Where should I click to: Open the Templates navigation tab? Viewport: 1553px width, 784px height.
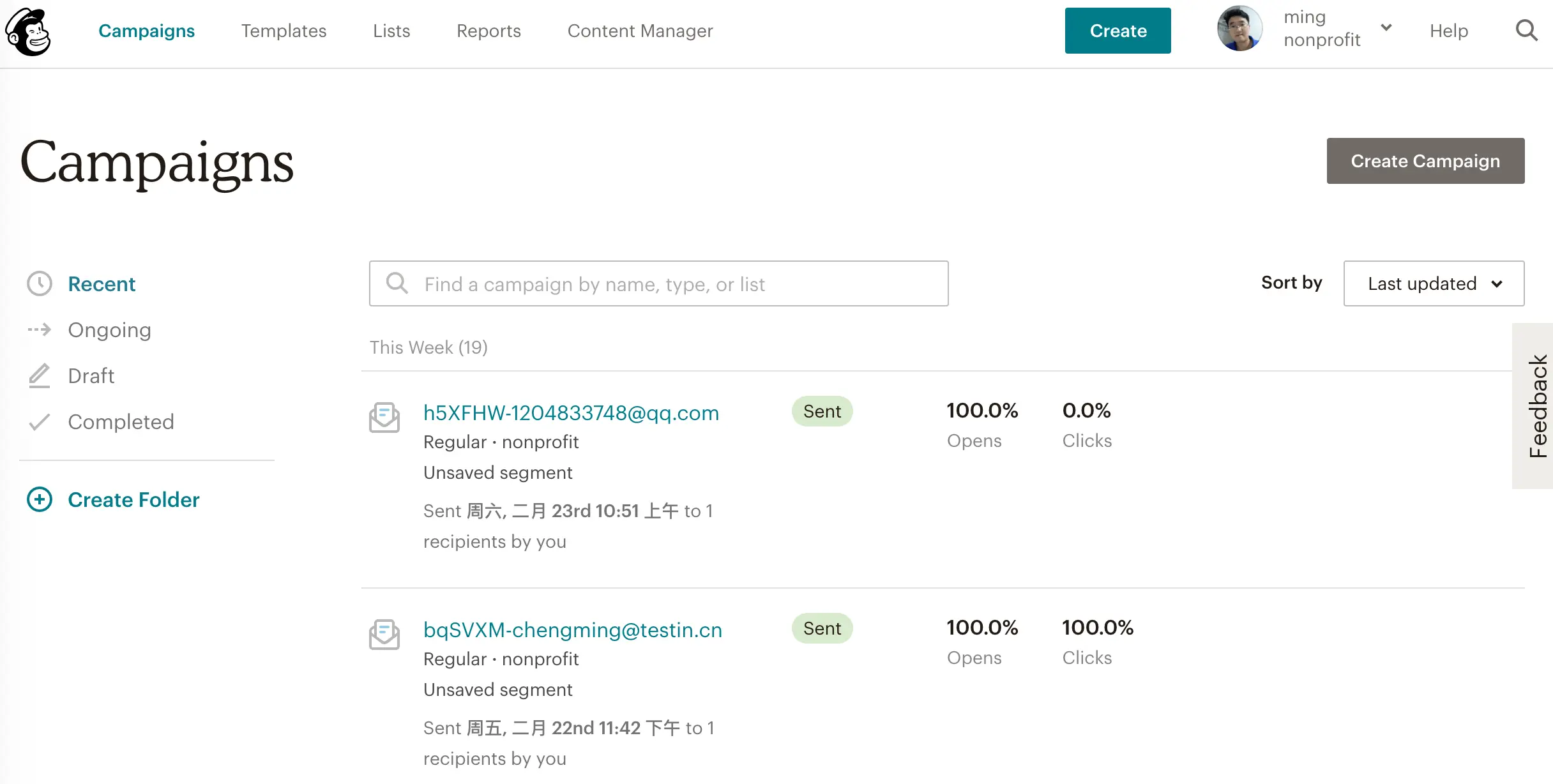pyautogui.click(x=284, y=31)
